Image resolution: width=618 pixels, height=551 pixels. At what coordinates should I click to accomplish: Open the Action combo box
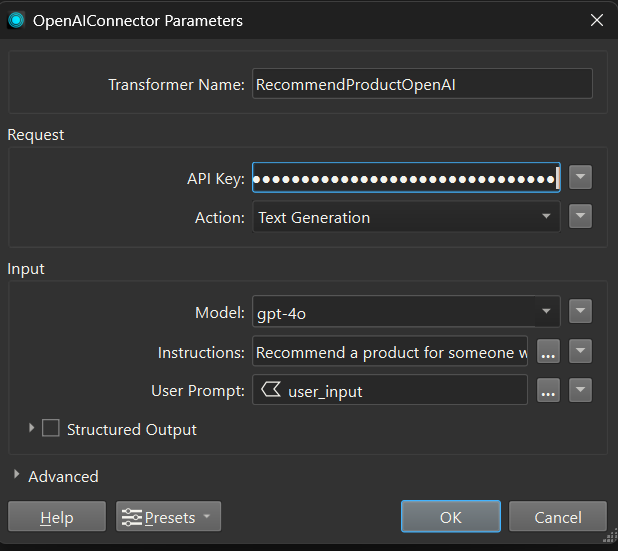coord(406,217)
